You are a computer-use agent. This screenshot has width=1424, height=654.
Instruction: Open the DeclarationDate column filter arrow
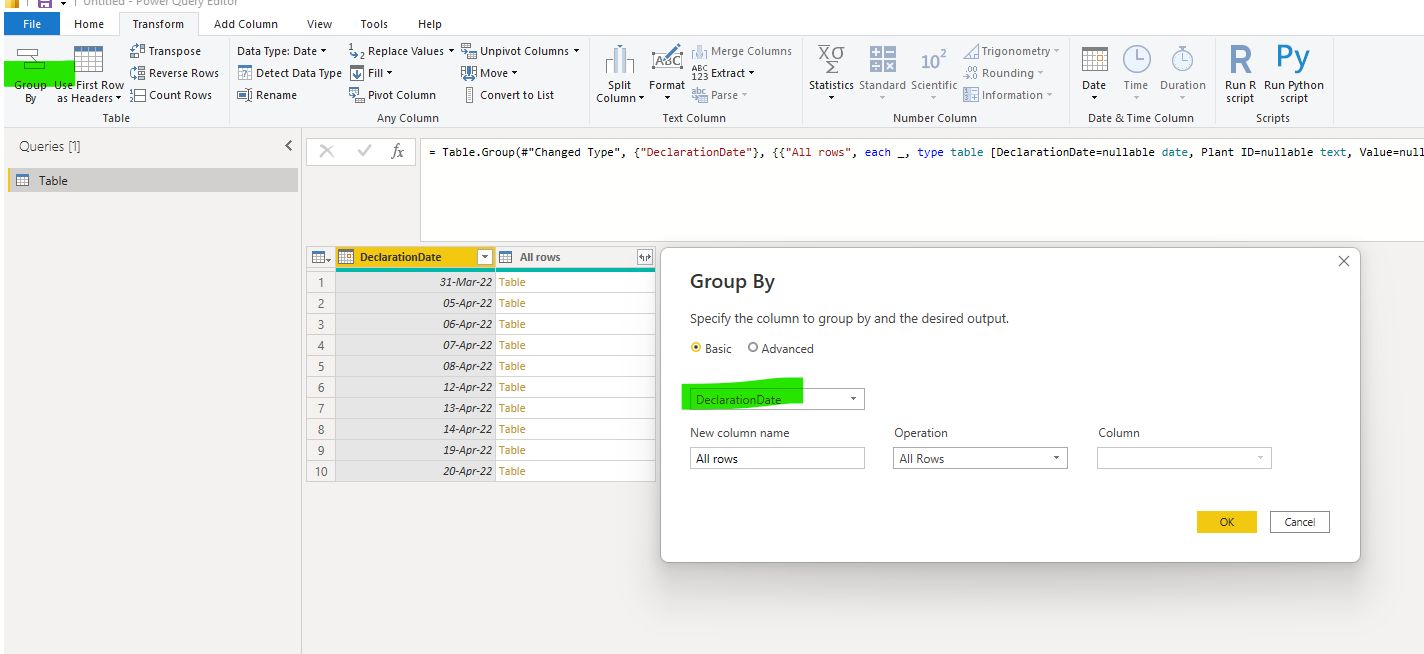485,258
